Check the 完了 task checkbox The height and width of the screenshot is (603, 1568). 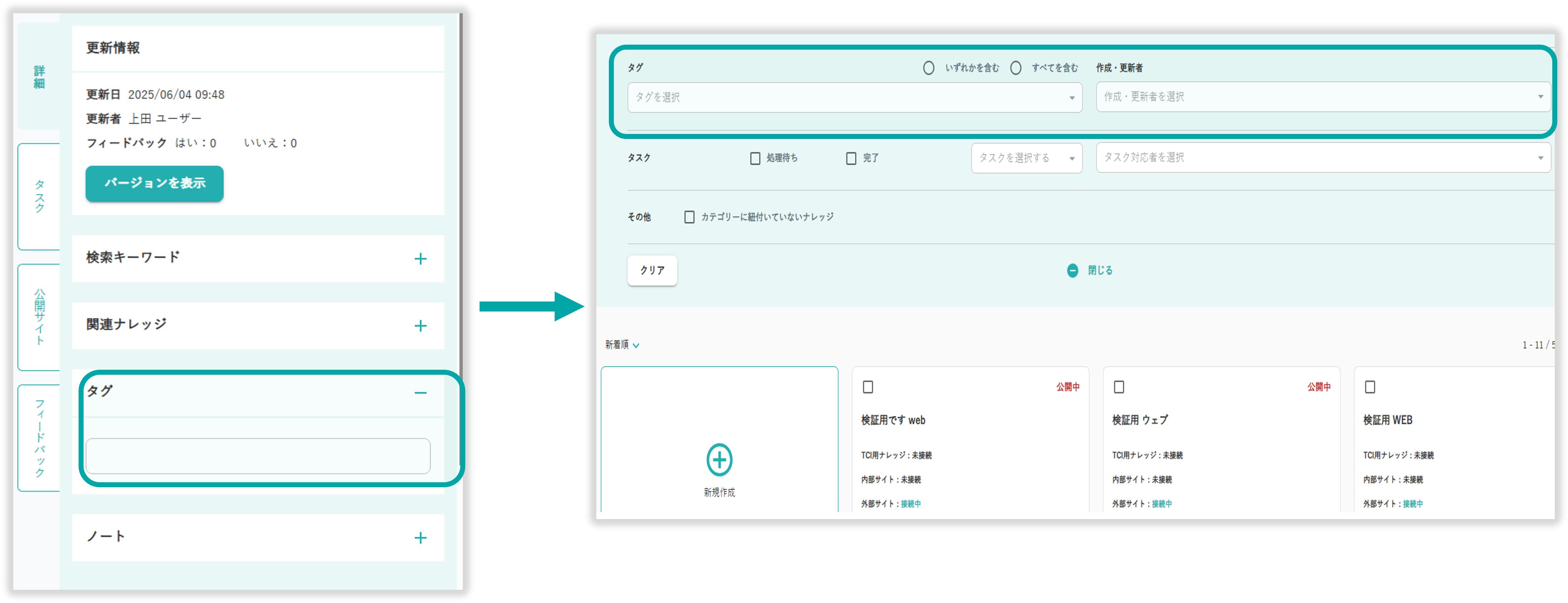851,158
